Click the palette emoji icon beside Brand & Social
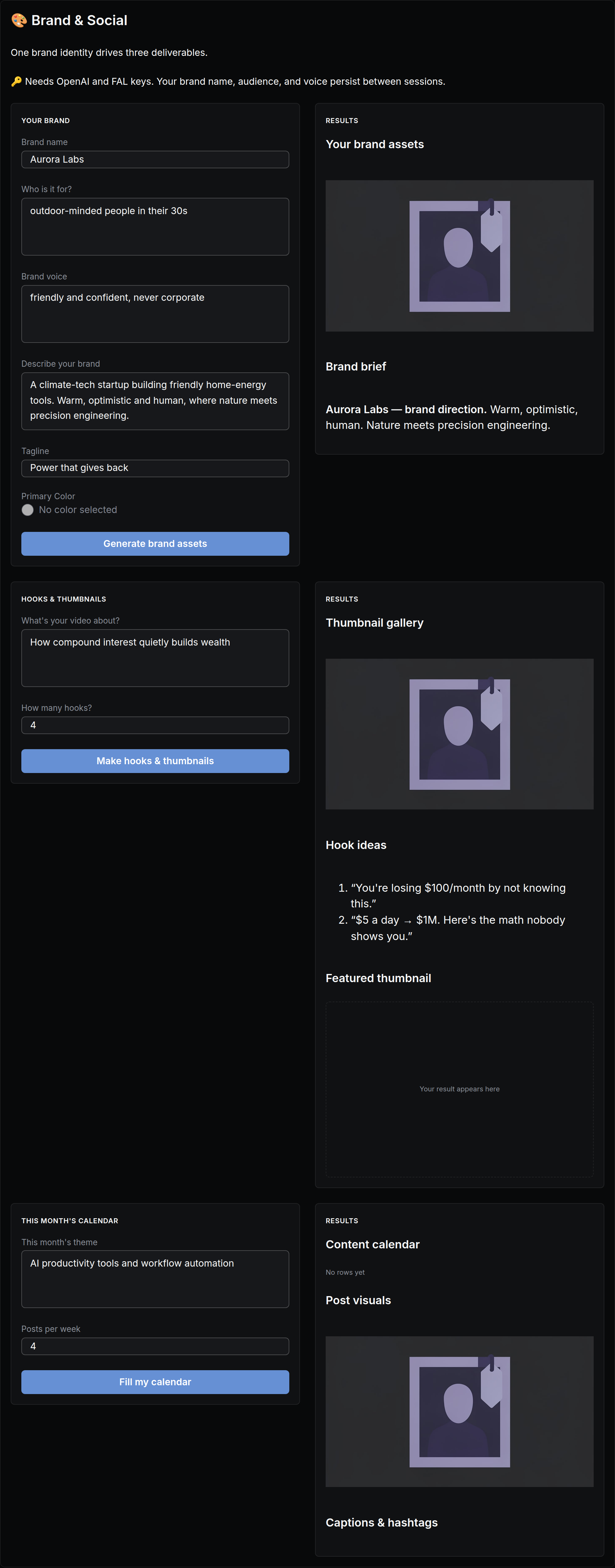615x1568 pixels. coord(19,21)
